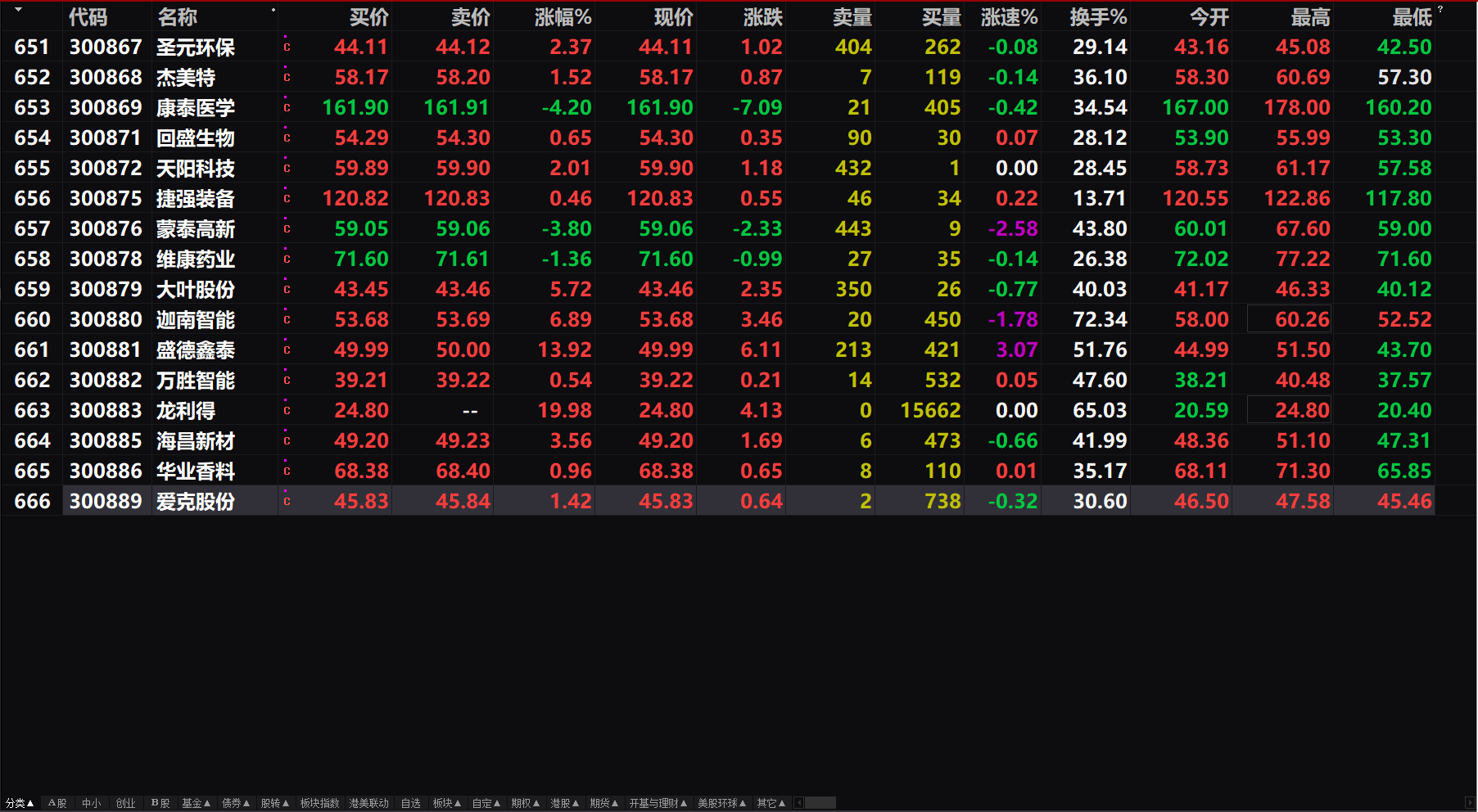Click highlighted 60.26 high price cell
The image size is (1478, 812).
pyautogui.click(x=1289, y=319)
